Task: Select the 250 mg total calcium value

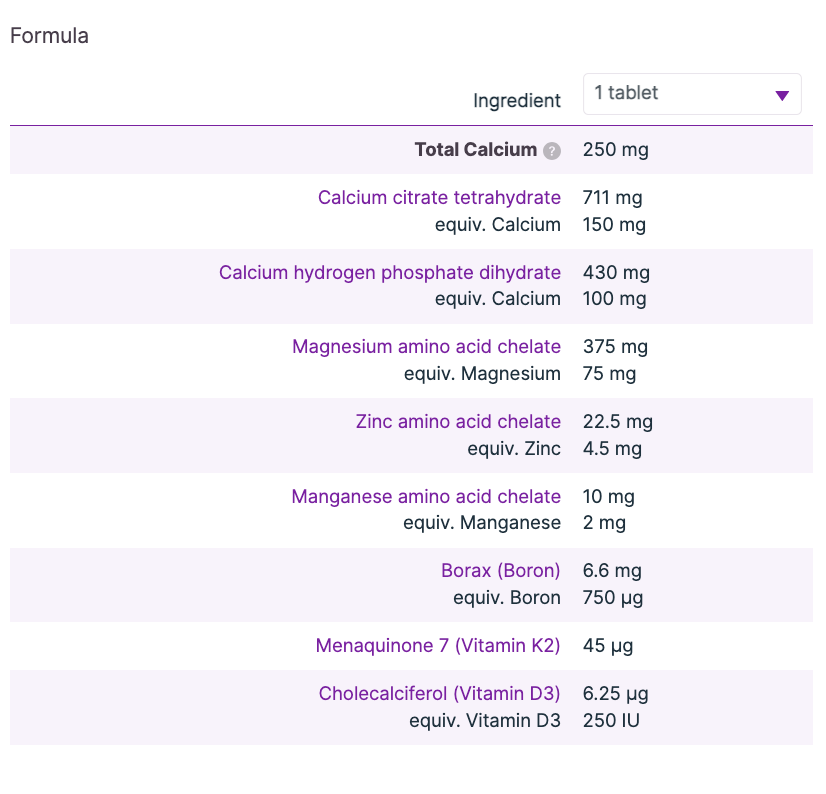Action: (615, 150)
